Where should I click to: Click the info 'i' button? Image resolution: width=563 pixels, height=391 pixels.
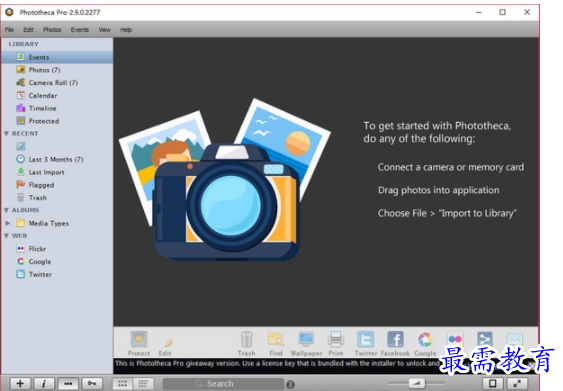44,384
